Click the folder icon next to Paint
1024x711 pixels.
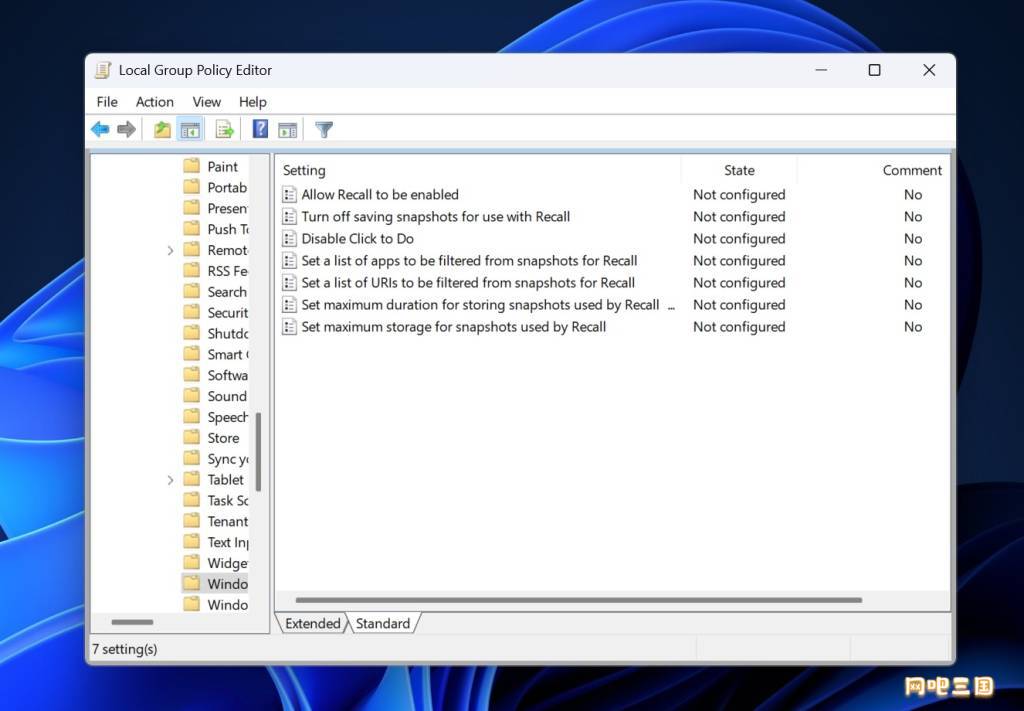(x=191, y=166)
